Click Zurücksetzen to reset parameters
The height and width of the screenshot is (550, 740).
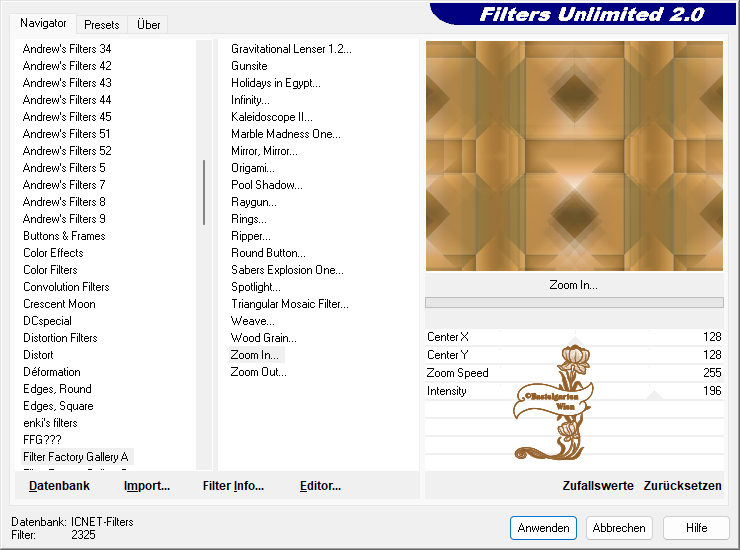[682, 486]
